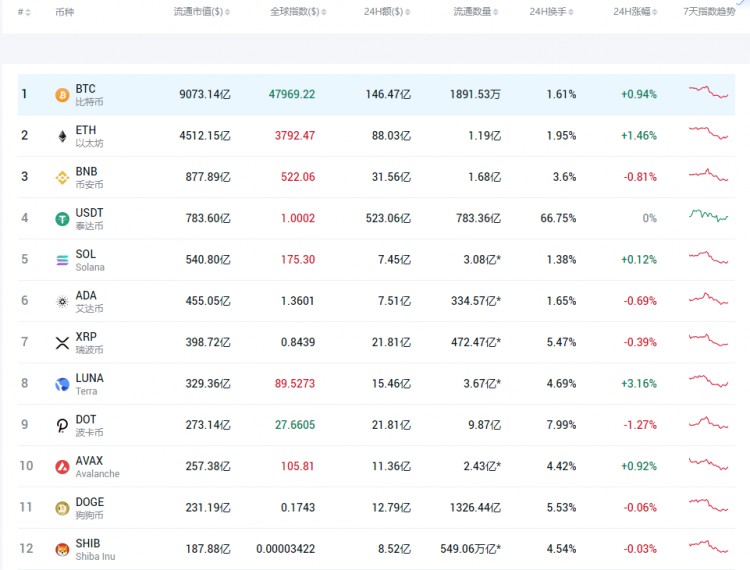Click ETH price 3792.47

pyautogui.click(x=295, y=136)
